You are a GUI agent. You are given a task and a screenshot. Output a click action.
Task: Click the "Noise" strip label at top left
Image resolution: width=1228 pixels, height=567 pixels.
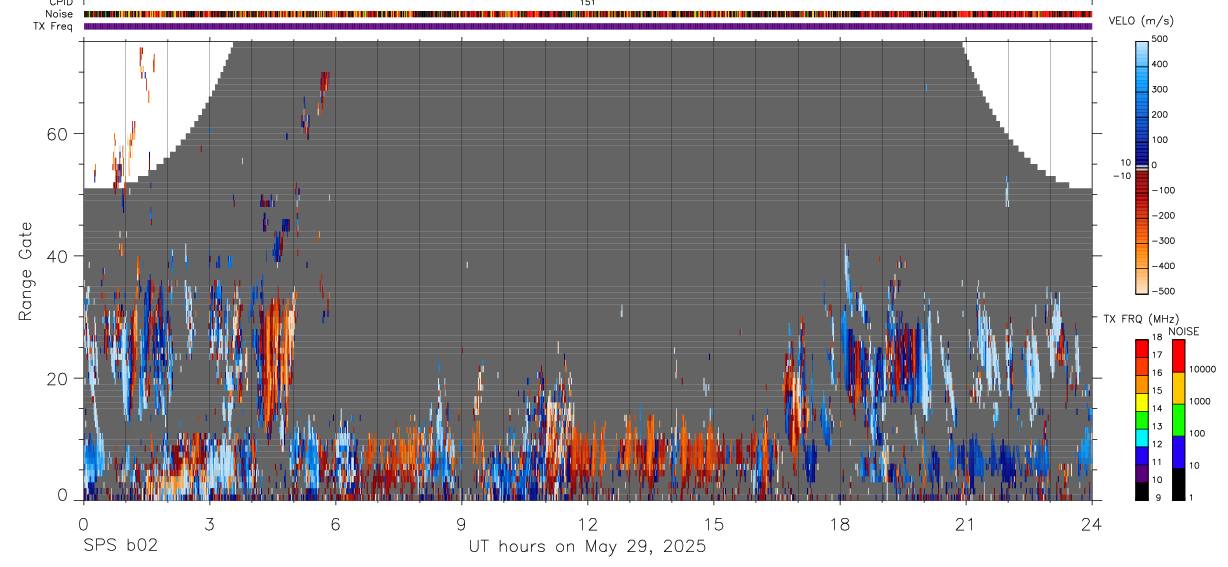[x=60, y=14]
